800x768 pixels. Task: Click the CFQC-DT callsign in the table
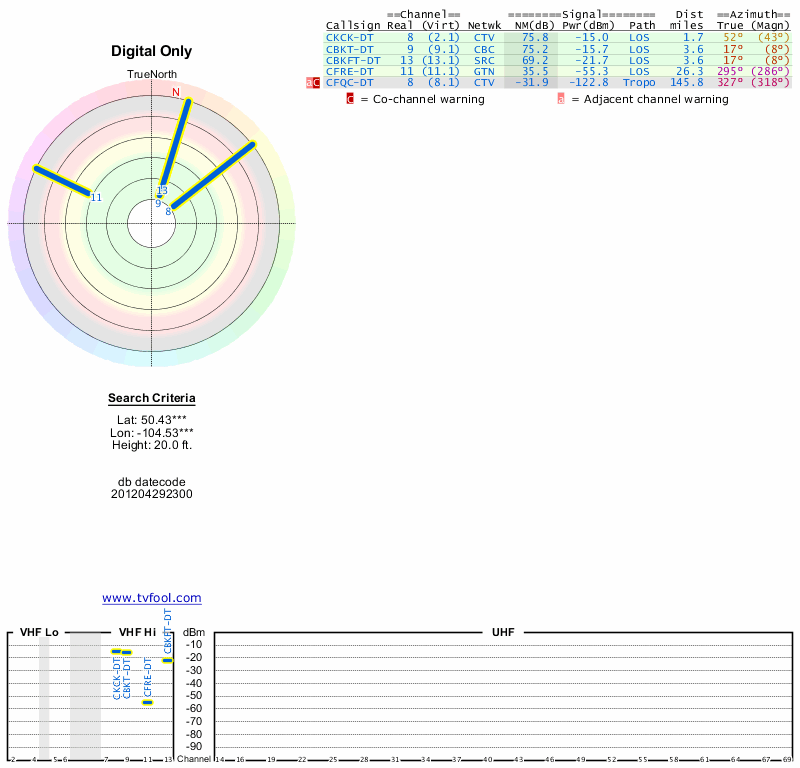pos(349,83)
